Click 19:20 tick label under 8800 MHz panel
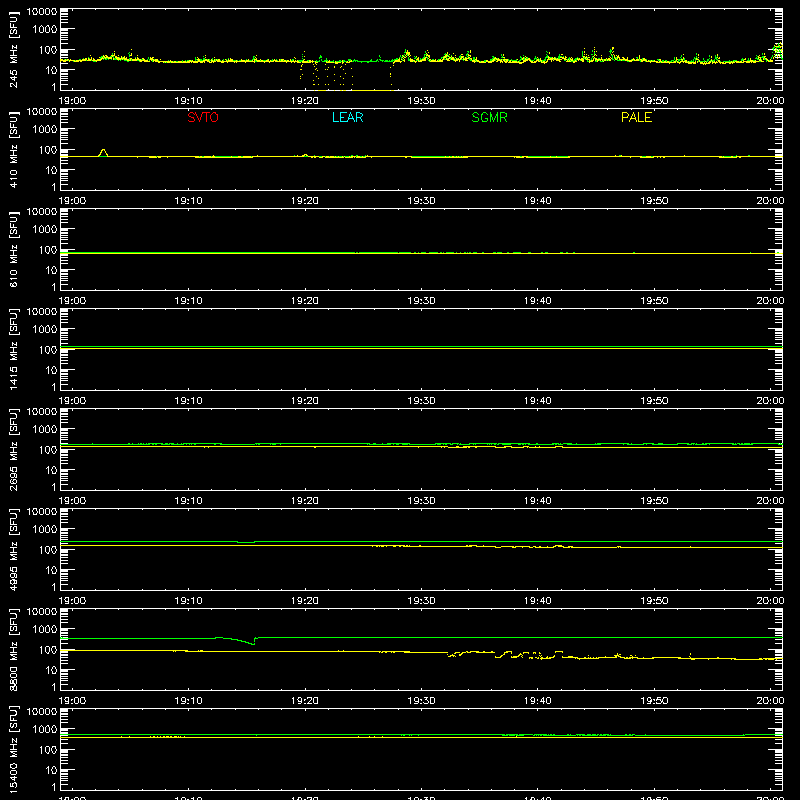 pos(305,701)
